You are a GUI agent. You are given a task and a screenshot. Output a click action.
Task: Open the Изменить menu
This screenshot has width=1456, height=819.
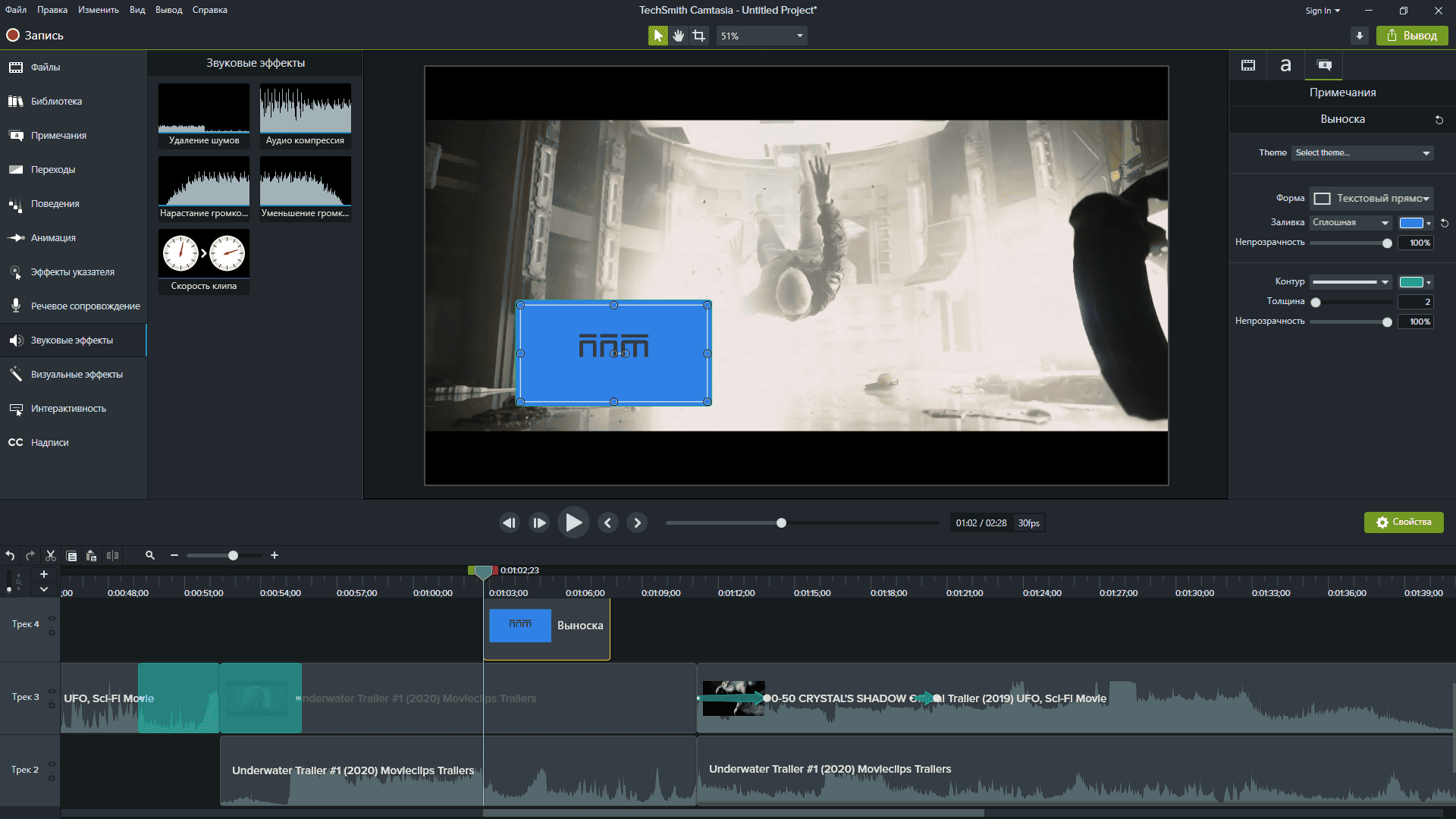[x=99, y=10]
